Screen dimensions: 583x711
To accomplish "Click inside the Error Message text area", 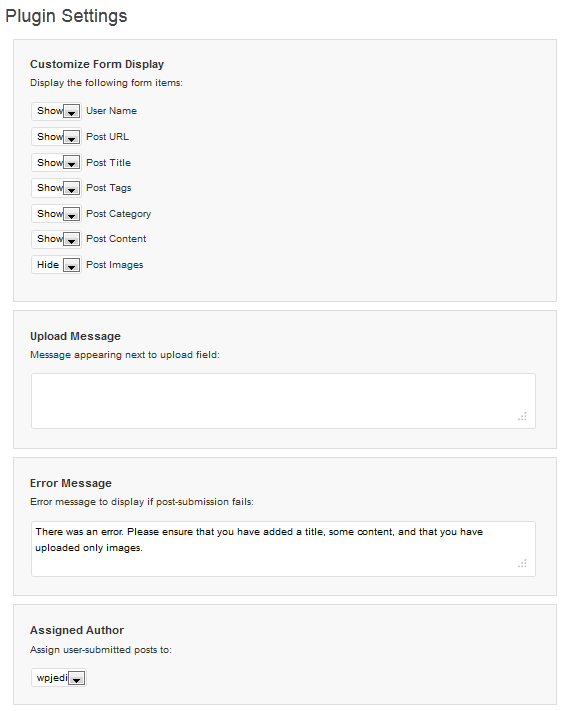I will (283, 549).
